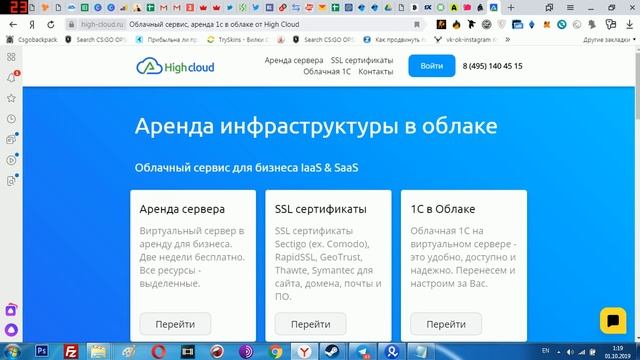The width and height of the screenshot is (640, 360).
Task: Click the flame extension icon in the toolbar
Action: (x=456, y=24)
